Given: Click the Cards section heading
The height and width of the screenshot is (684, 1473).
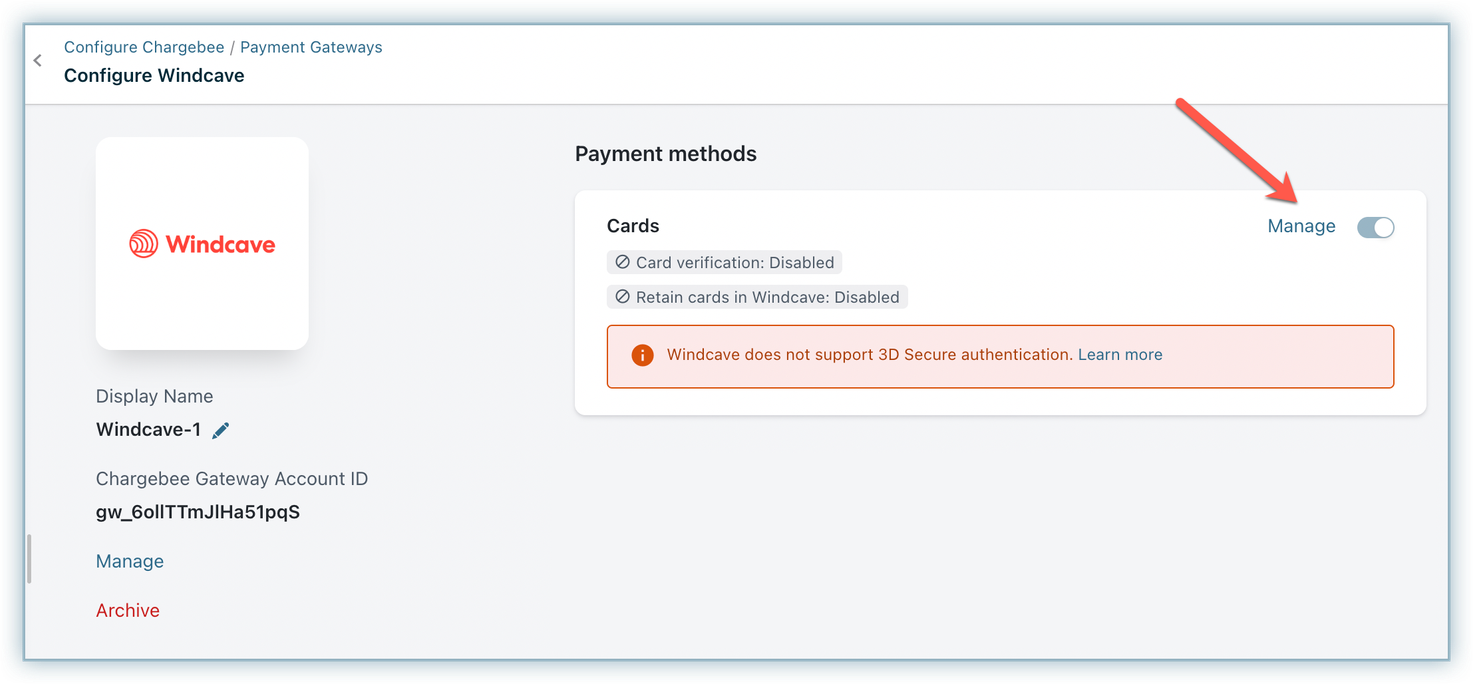Looking at the screenshot, I should point(633,226).
